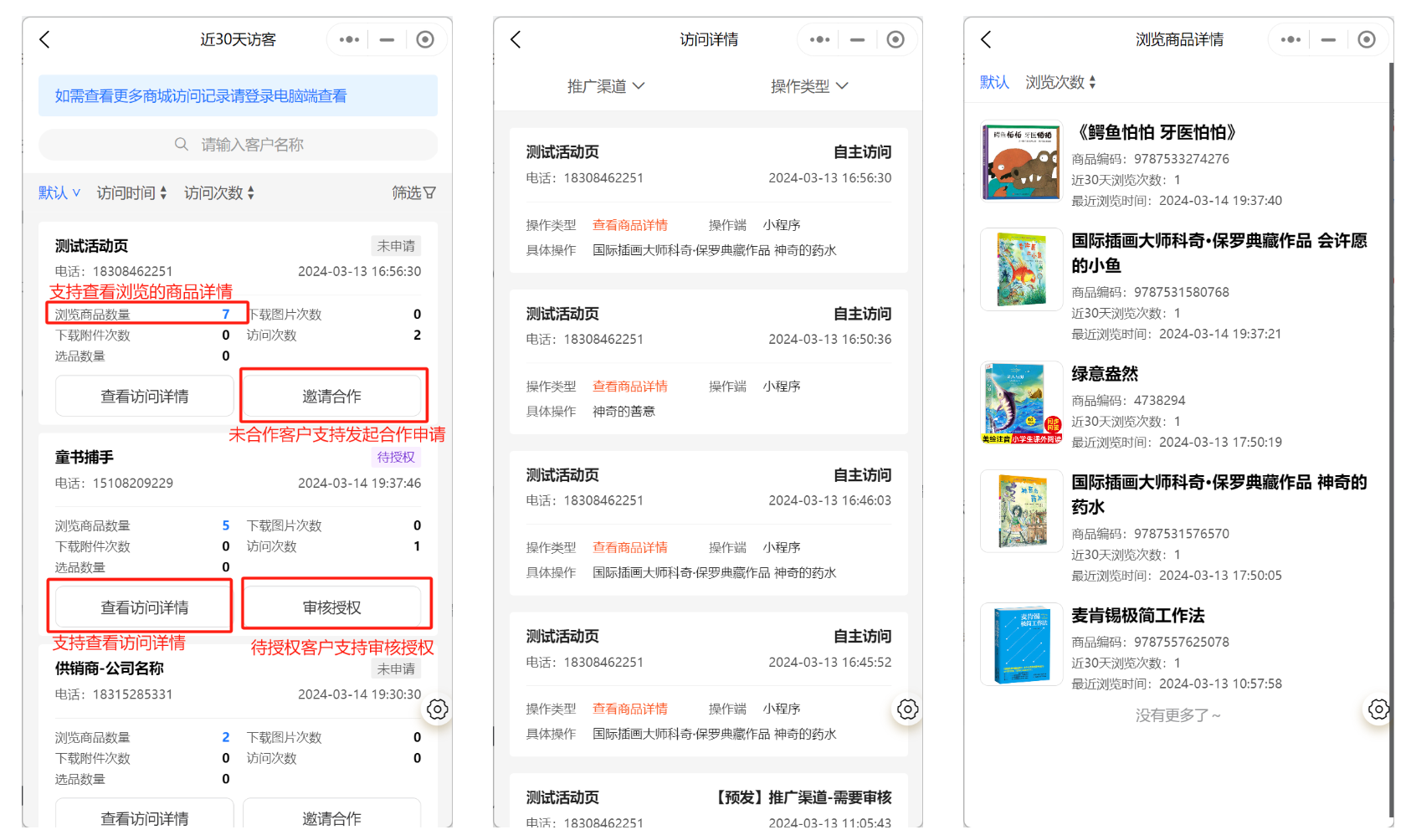This screenshot has height=840, width=1406.
Task: Sort visitors by 访问次数
Action: tap(219, 192)
